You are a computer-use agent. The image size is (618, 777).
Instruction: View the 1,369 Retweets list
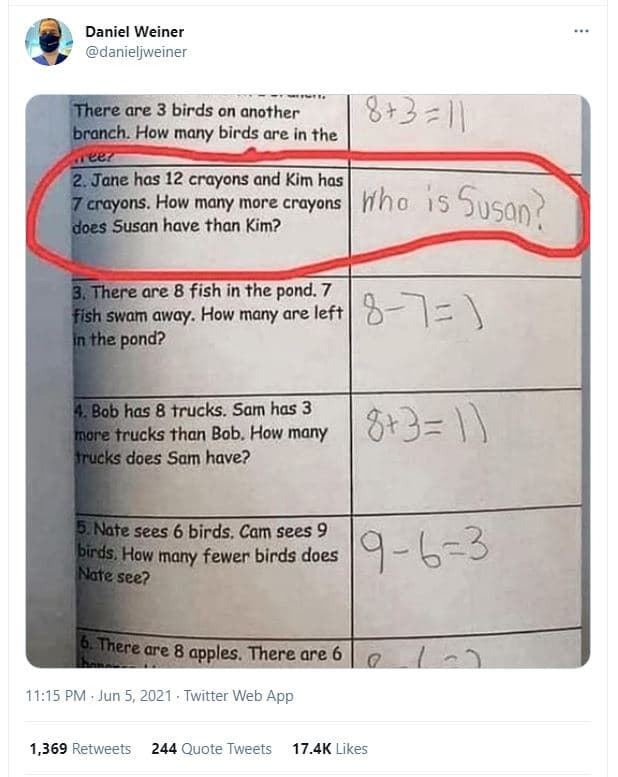[80, 748]
